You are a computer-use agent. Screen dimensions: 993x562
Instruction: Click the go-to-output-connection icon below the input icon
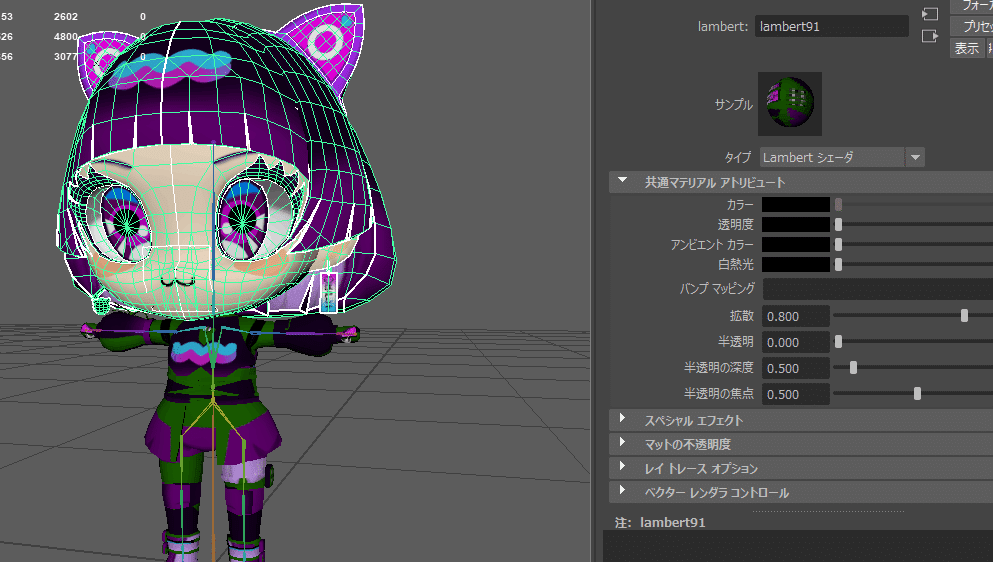pos(930,36)
